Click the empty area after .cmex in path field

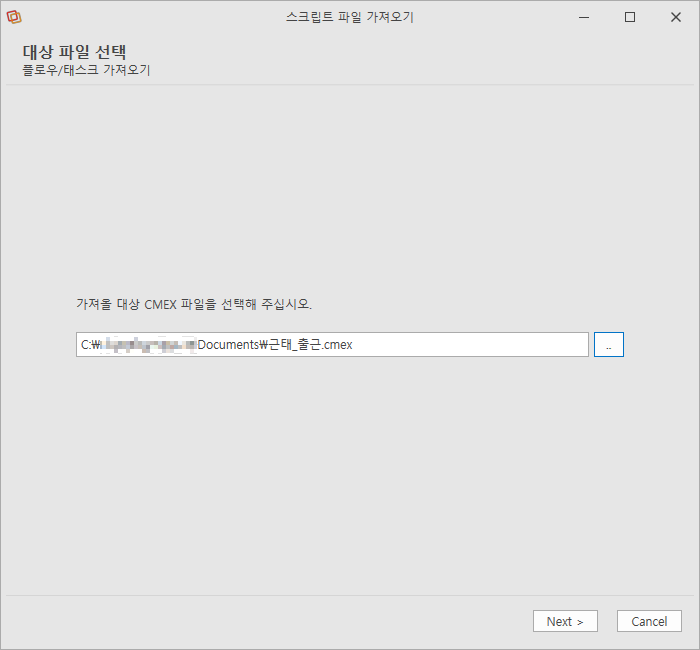[x=469, y=344]
